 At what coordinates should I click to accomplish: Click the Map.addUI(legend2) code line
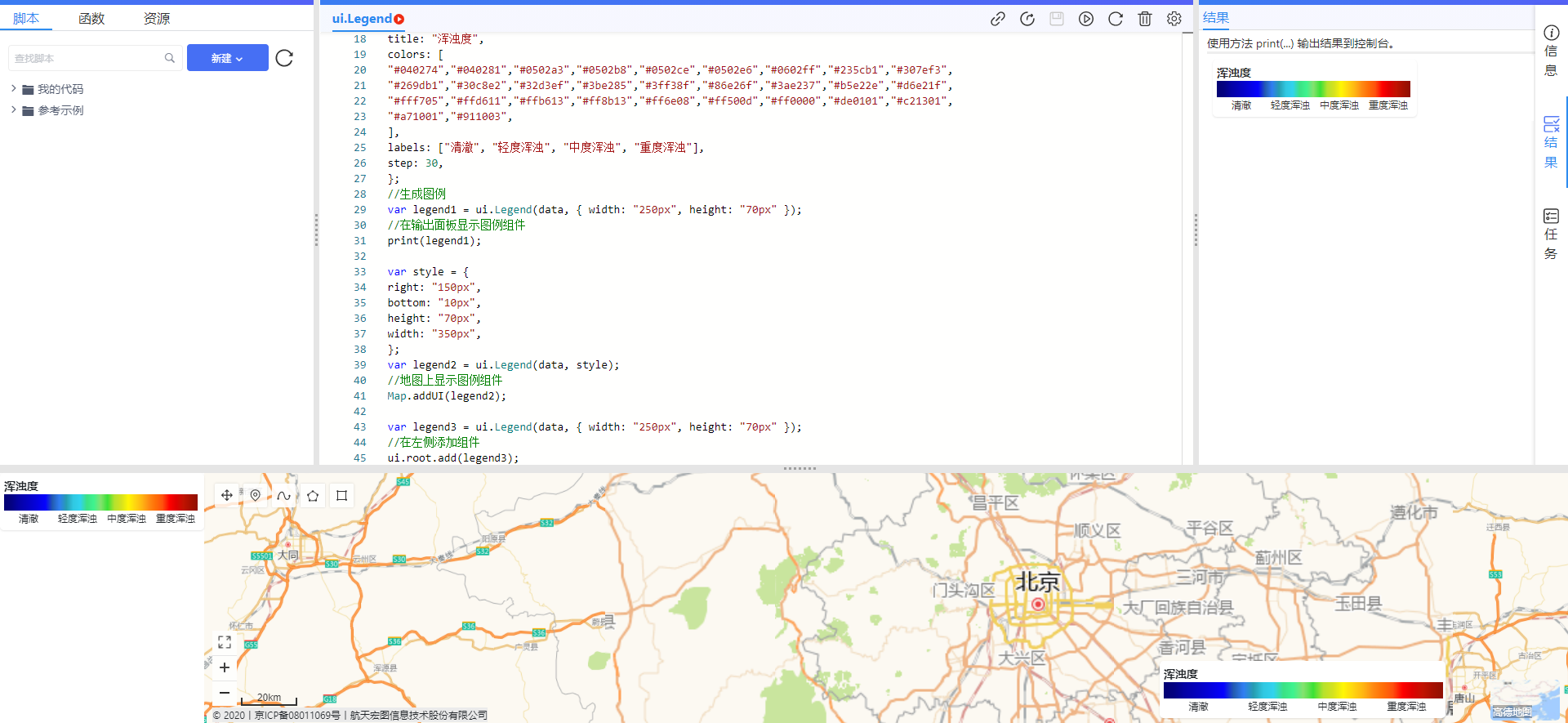tap(447, 396)
